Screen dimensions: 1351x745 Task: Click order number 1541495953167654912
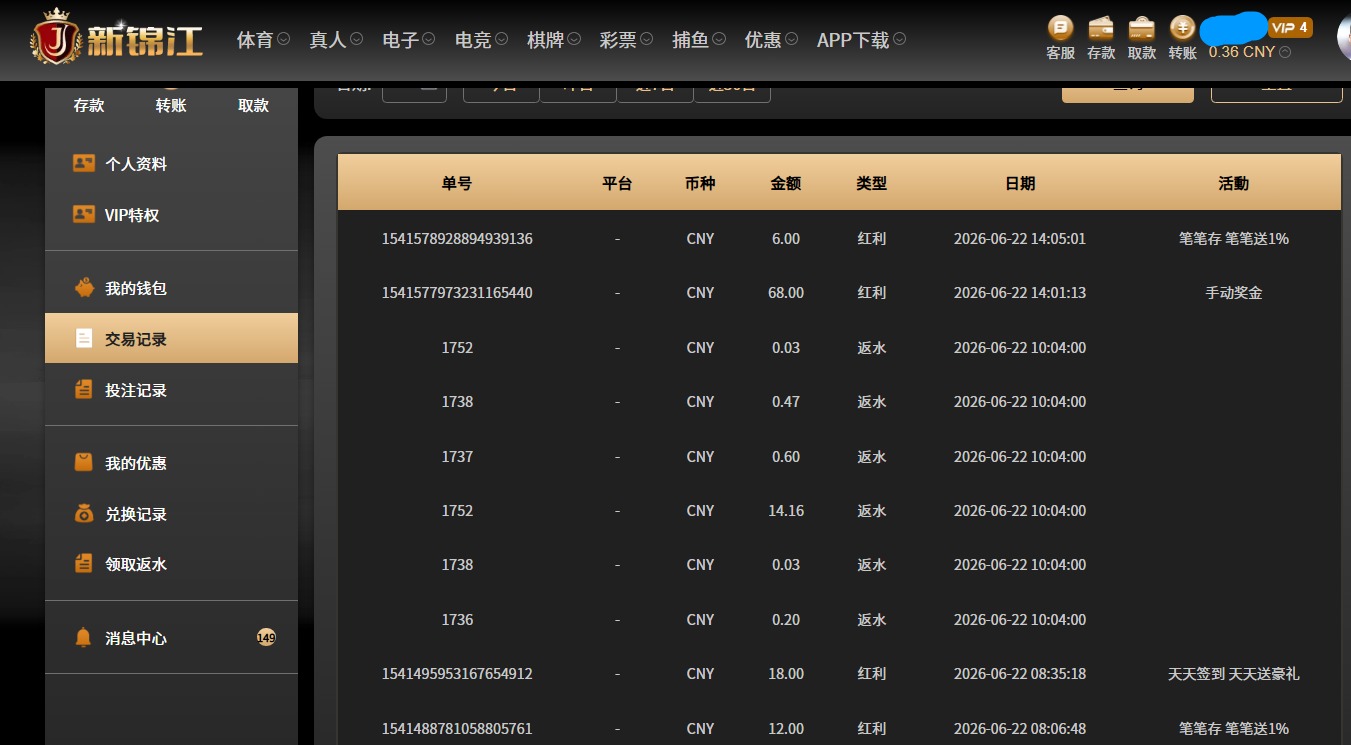point(457,674)
